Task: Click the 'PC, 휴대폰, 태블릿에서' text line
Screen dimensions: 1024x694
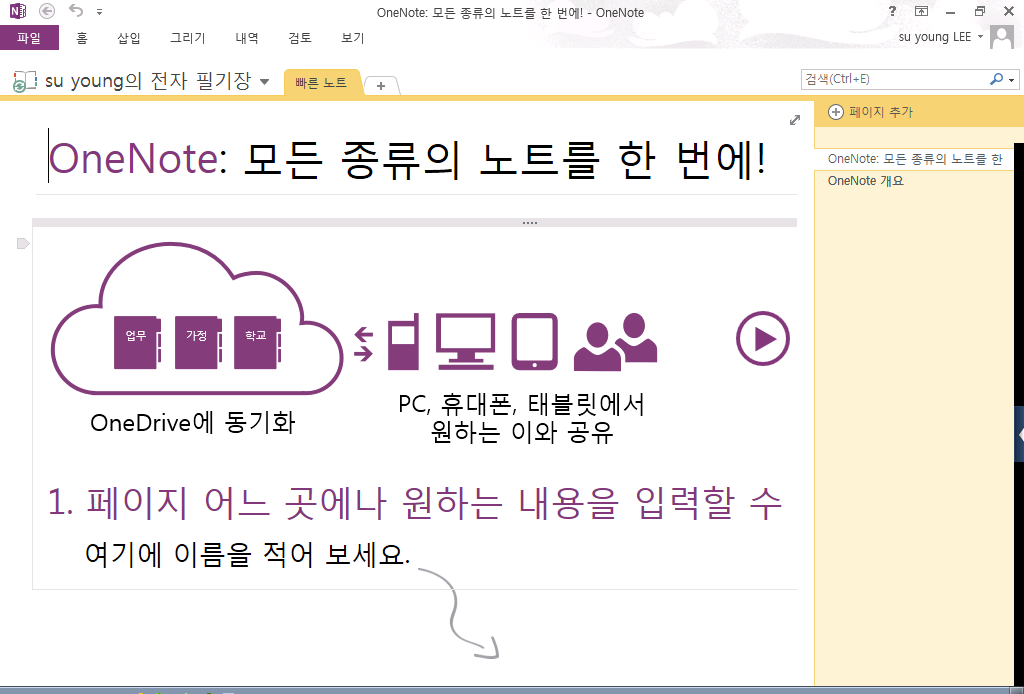Action: [522, 405]
